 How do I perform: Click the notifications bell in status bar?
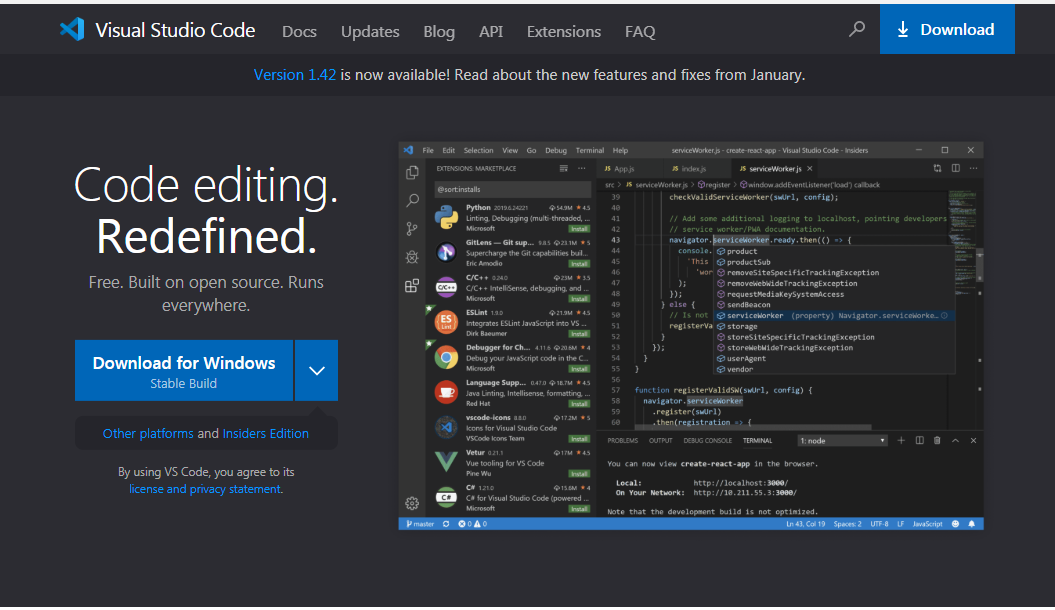pyautogui.click(x=972, y=524)
